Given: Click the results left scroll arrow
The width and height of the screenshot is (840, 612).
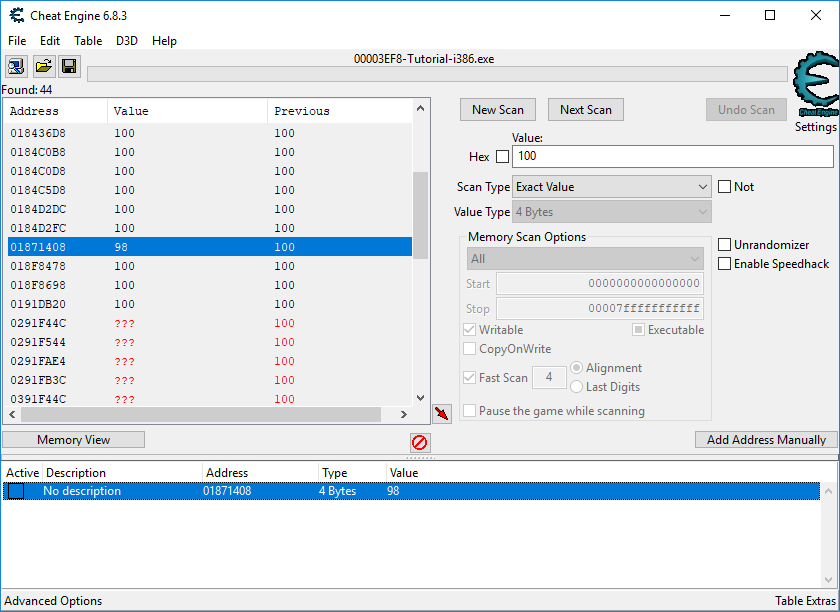Looking at the screenshot, I should pos(12,414).
